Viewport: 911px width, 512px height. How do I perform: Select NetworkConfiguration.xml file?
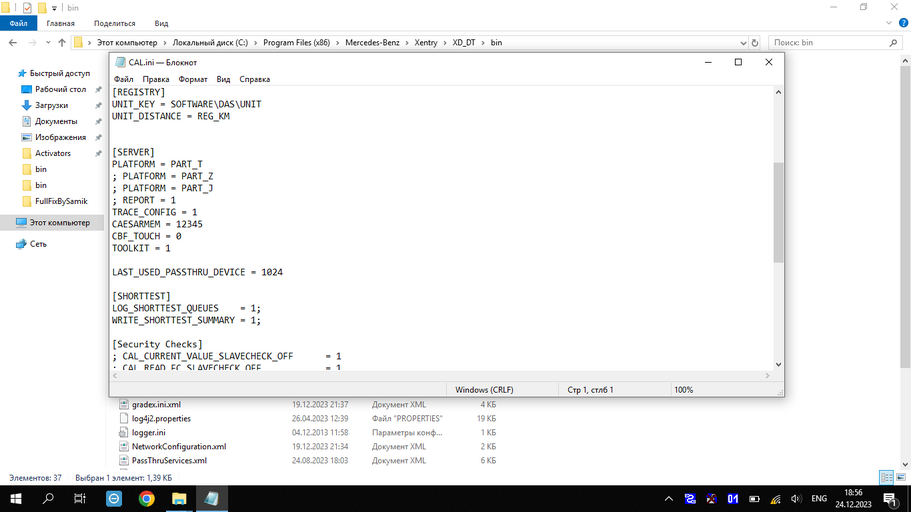click(178, 446)
